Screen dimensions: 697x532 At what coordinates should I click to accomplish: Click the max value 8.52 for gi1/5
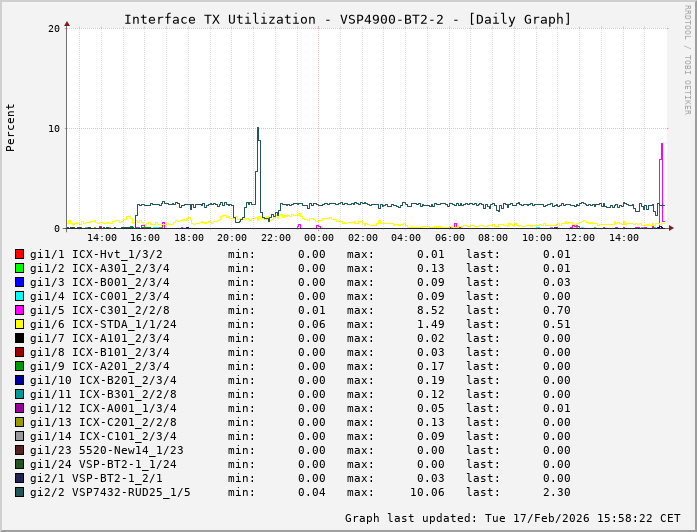point(430,311)
